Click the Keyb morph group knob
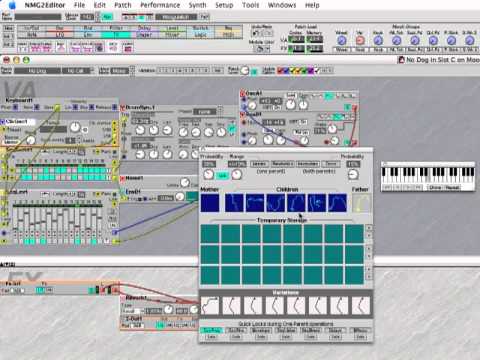The height and width of the screenshot is (360, 480). coord(378,41)
